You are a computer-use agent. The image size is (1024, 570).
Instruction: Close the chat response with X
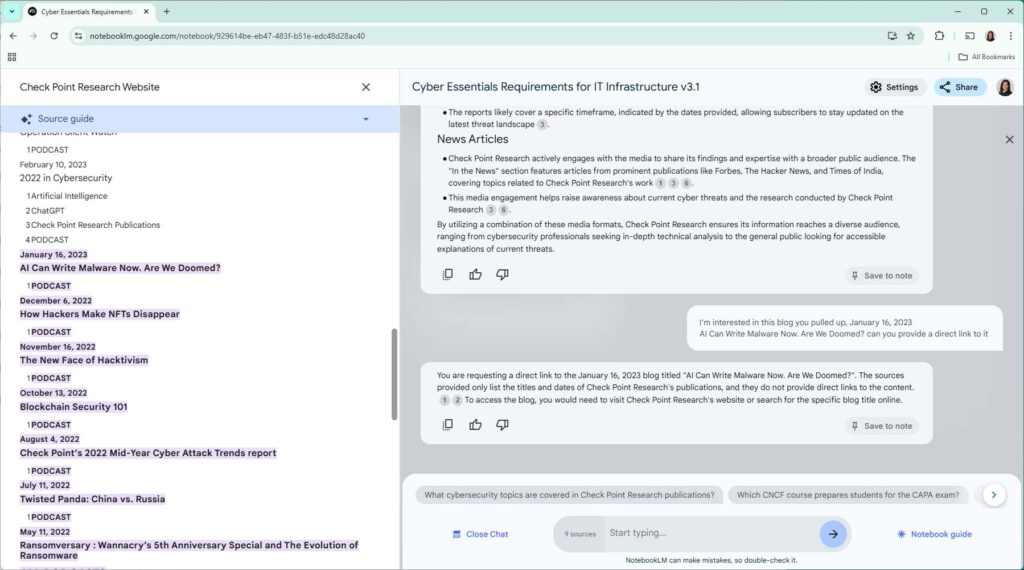pos(1009,139)
